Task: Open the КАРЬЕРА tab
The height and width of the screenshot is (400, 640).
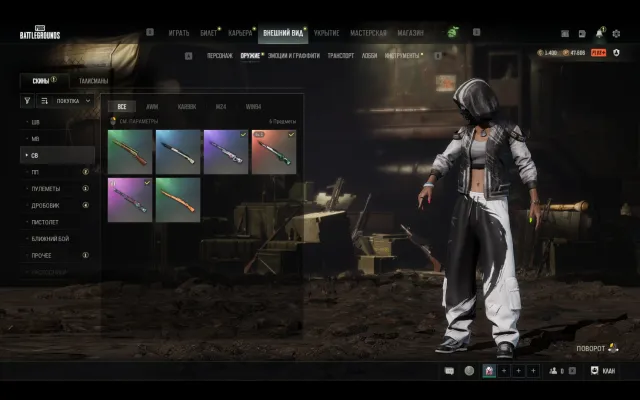Action: click(x=240, y=33)
